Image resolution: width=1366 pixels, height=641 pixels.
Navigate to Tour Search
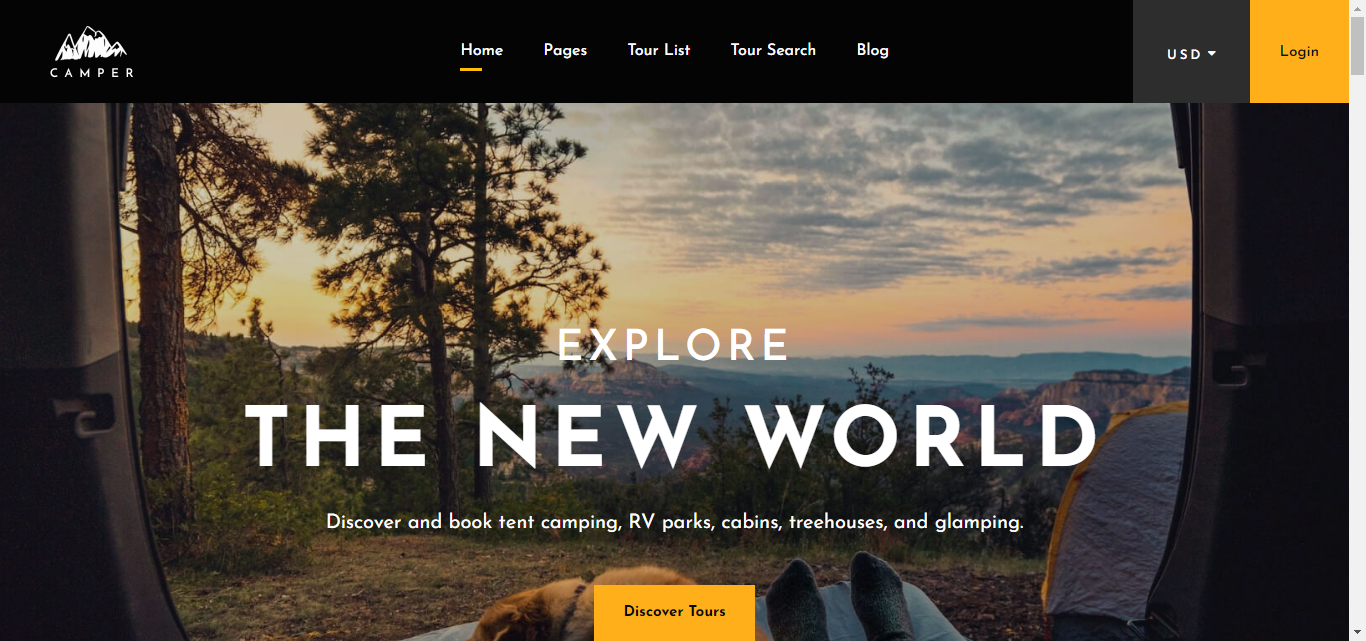[x=773, y=50]
